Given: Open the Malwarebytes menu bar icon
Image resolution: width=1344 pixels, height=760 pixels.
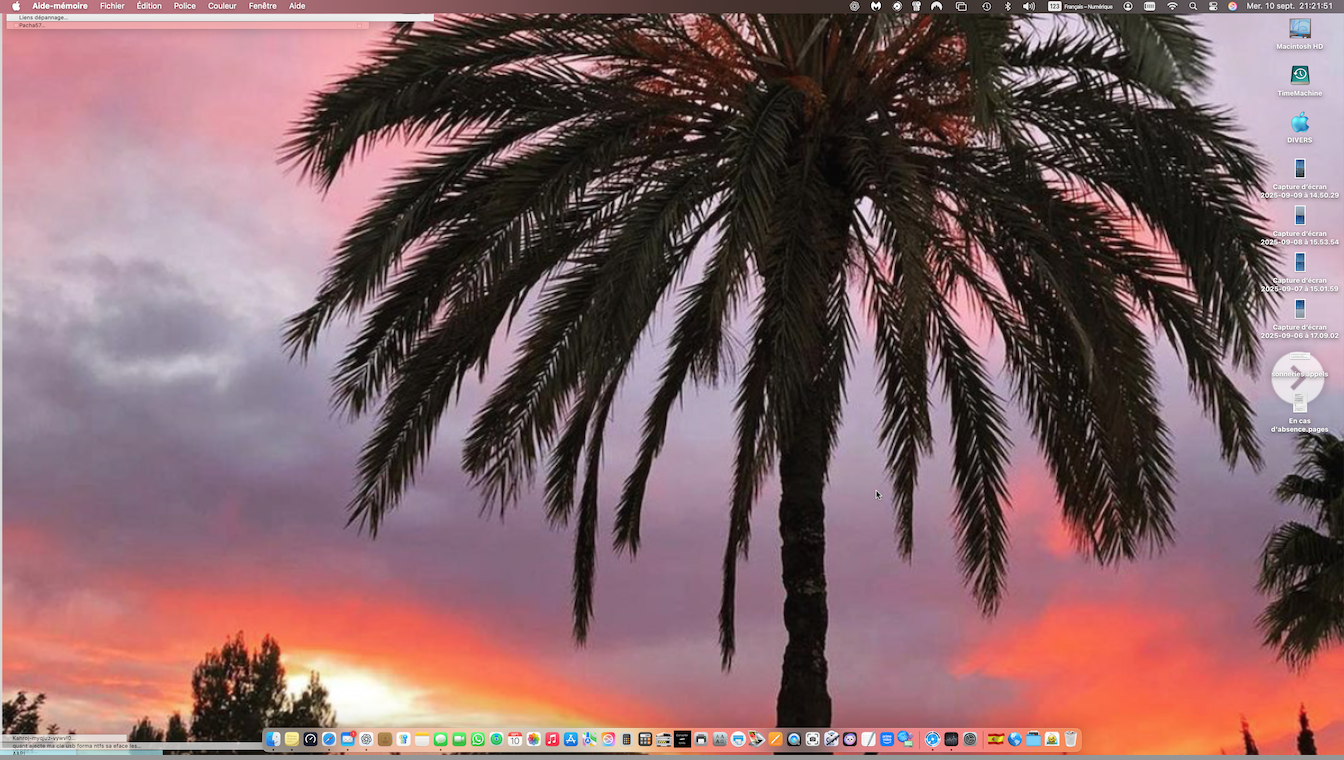Looking at the screenshot, I should (x=876, y=6).
